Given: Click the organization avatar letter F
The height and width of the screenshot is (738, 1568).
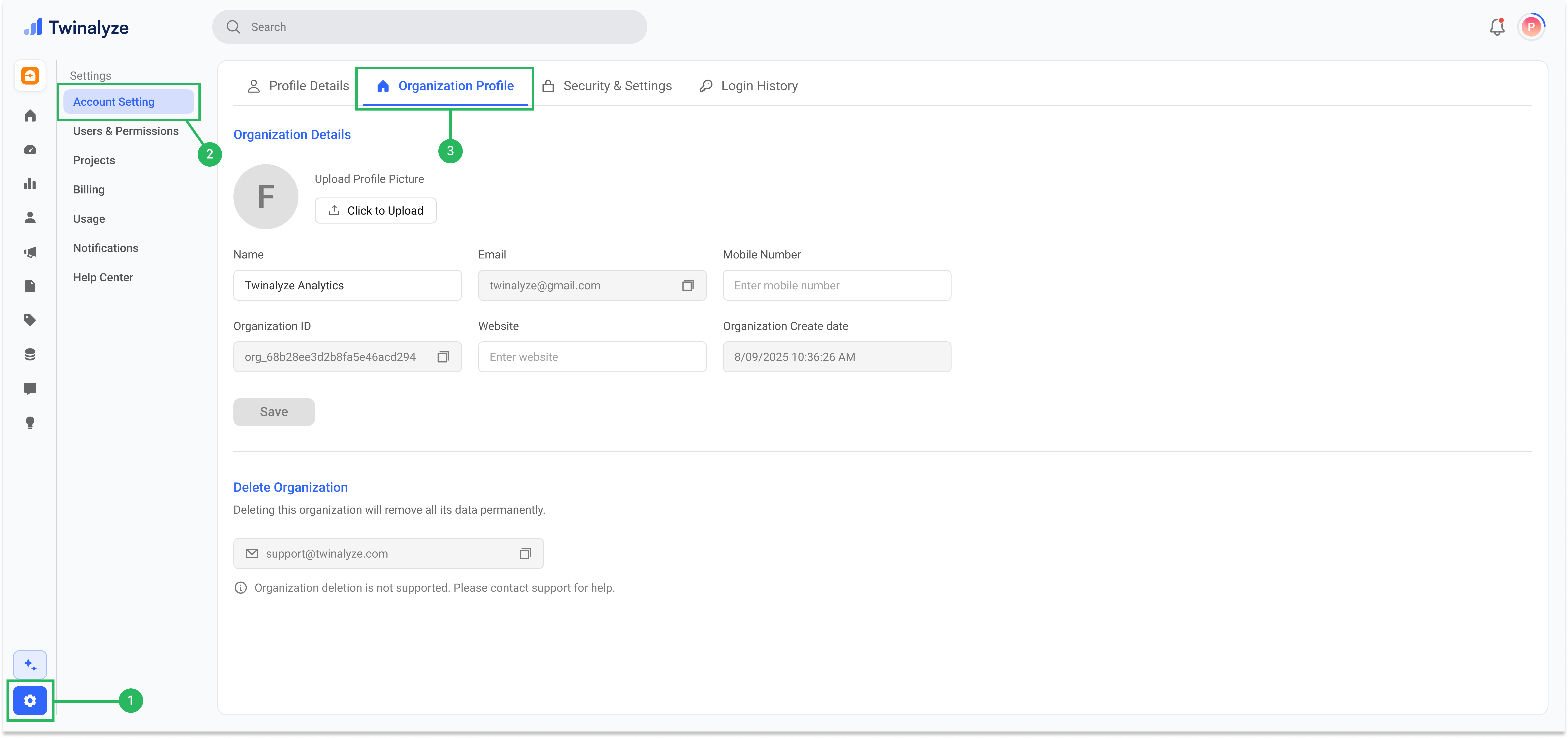Looking at the screenshot, I should click(x=266, y=196).
